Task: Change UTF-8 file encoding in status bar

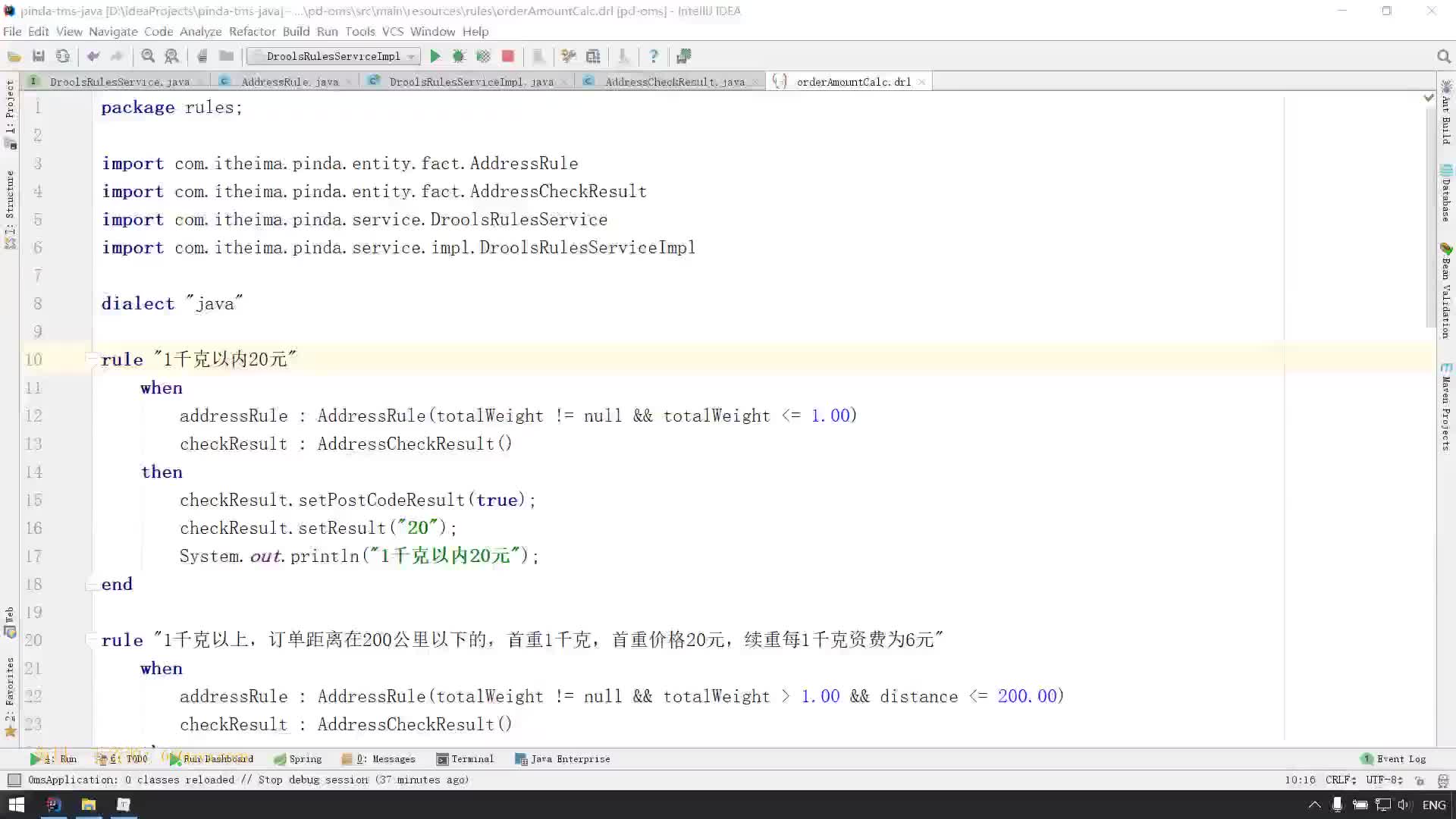Action: pyautogui.click(x=1385, y=780)
